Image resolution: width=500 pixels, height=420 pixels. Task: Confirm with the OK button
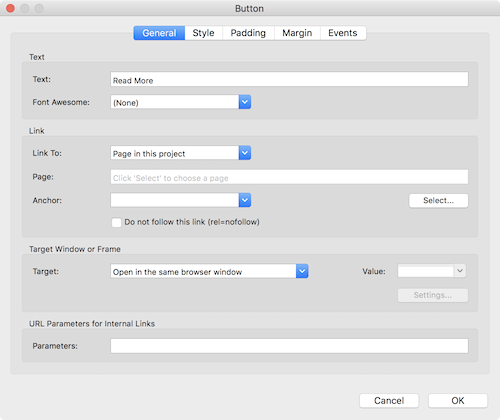[x=458, y=401]
